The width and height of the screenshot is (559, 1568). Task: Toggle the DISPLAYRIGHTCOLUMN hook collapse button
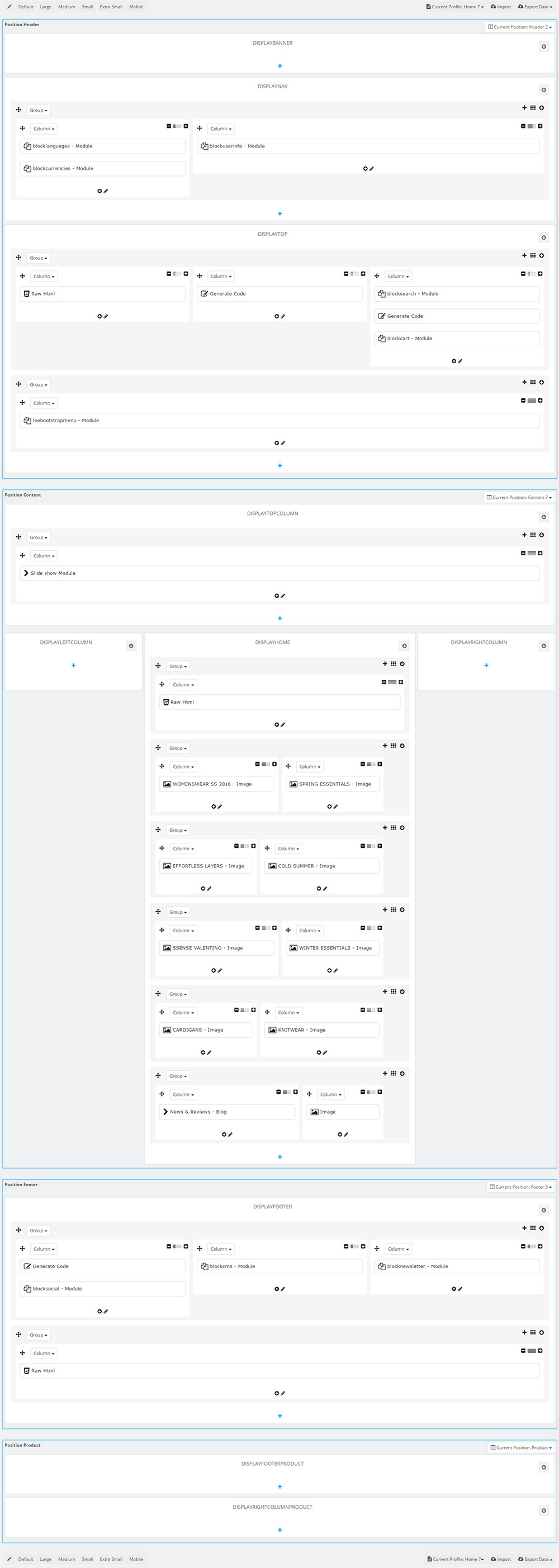tap(544, 646)
